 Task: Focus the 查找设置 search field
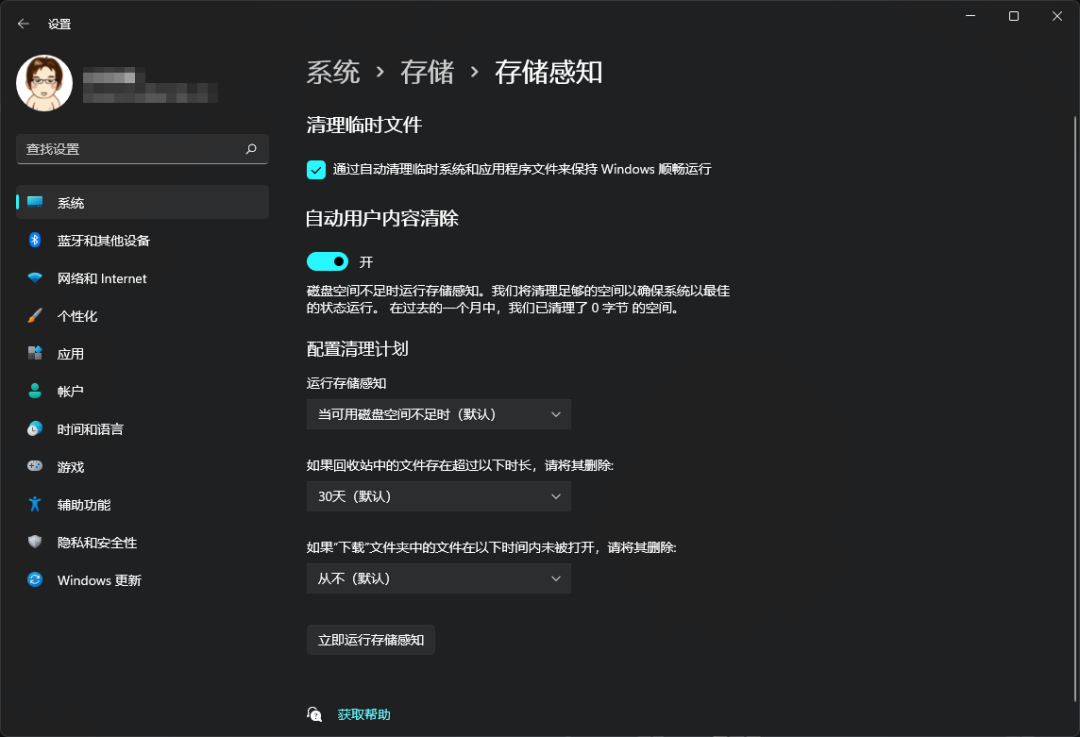(x=142, y=149)
